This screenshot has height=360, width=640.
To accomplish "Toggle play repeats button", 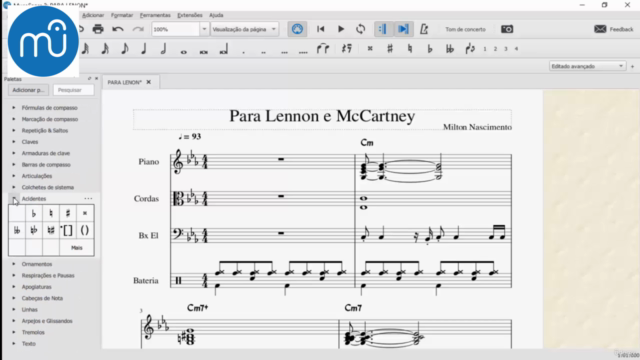I will [x=382, y=29].
